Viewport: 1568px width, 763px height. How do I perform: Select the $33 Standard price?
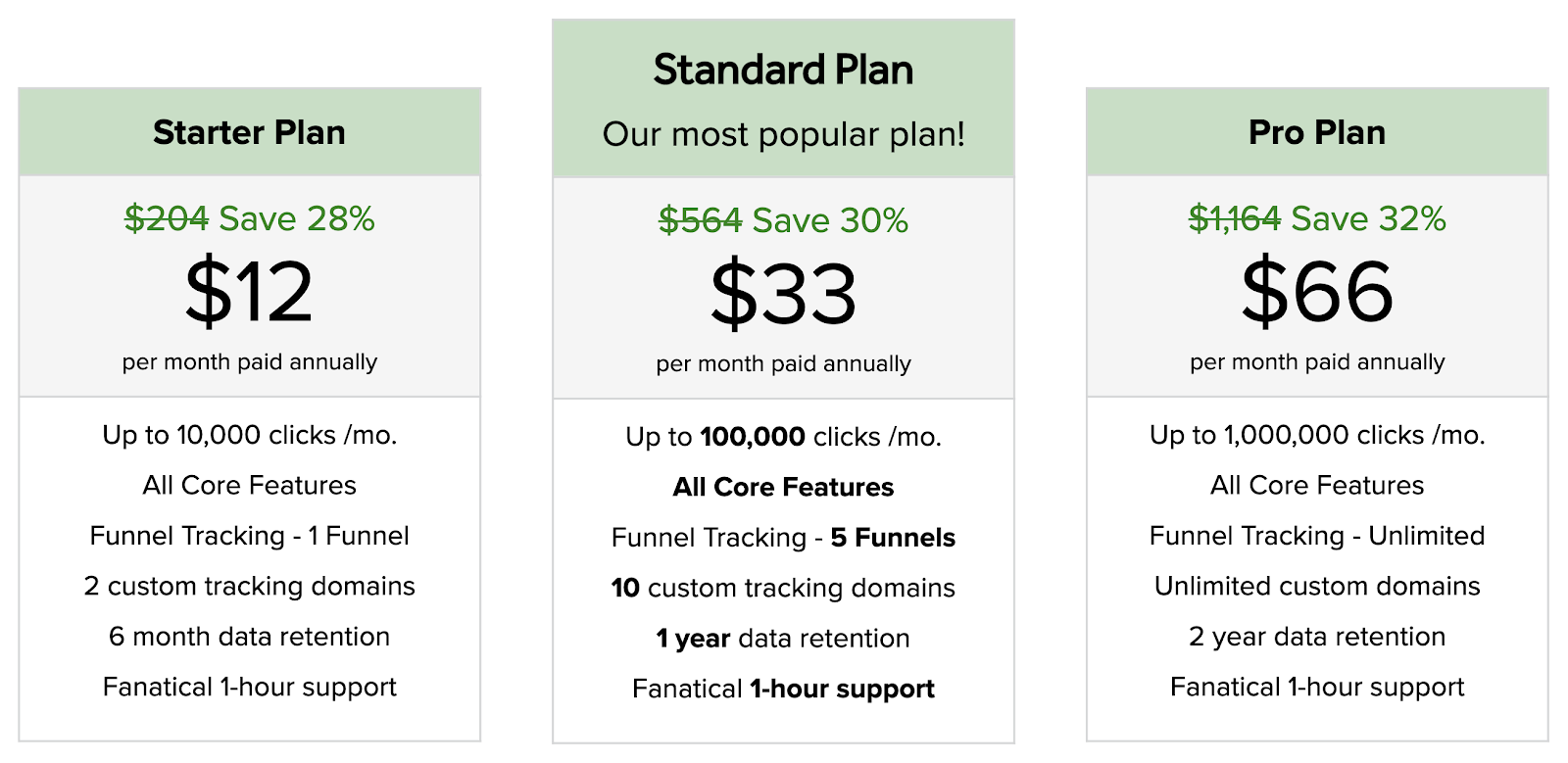click(783, 294)
